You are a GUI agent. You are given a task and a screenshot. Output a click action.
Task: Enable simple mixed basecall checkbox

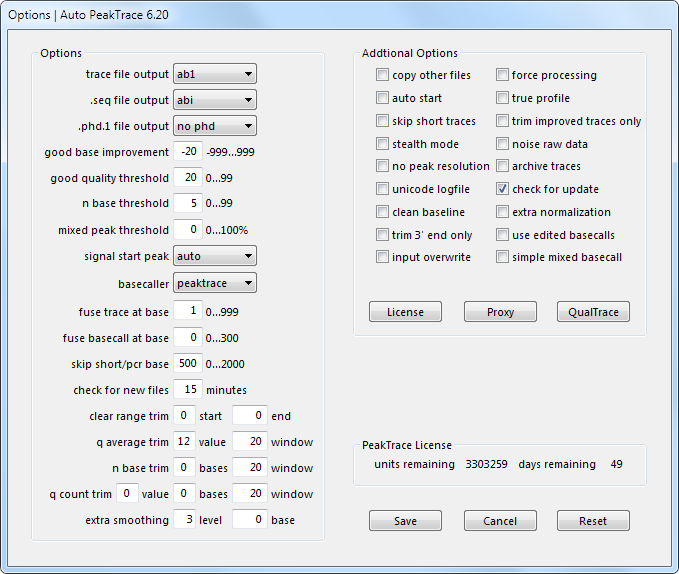click(502, 257)
